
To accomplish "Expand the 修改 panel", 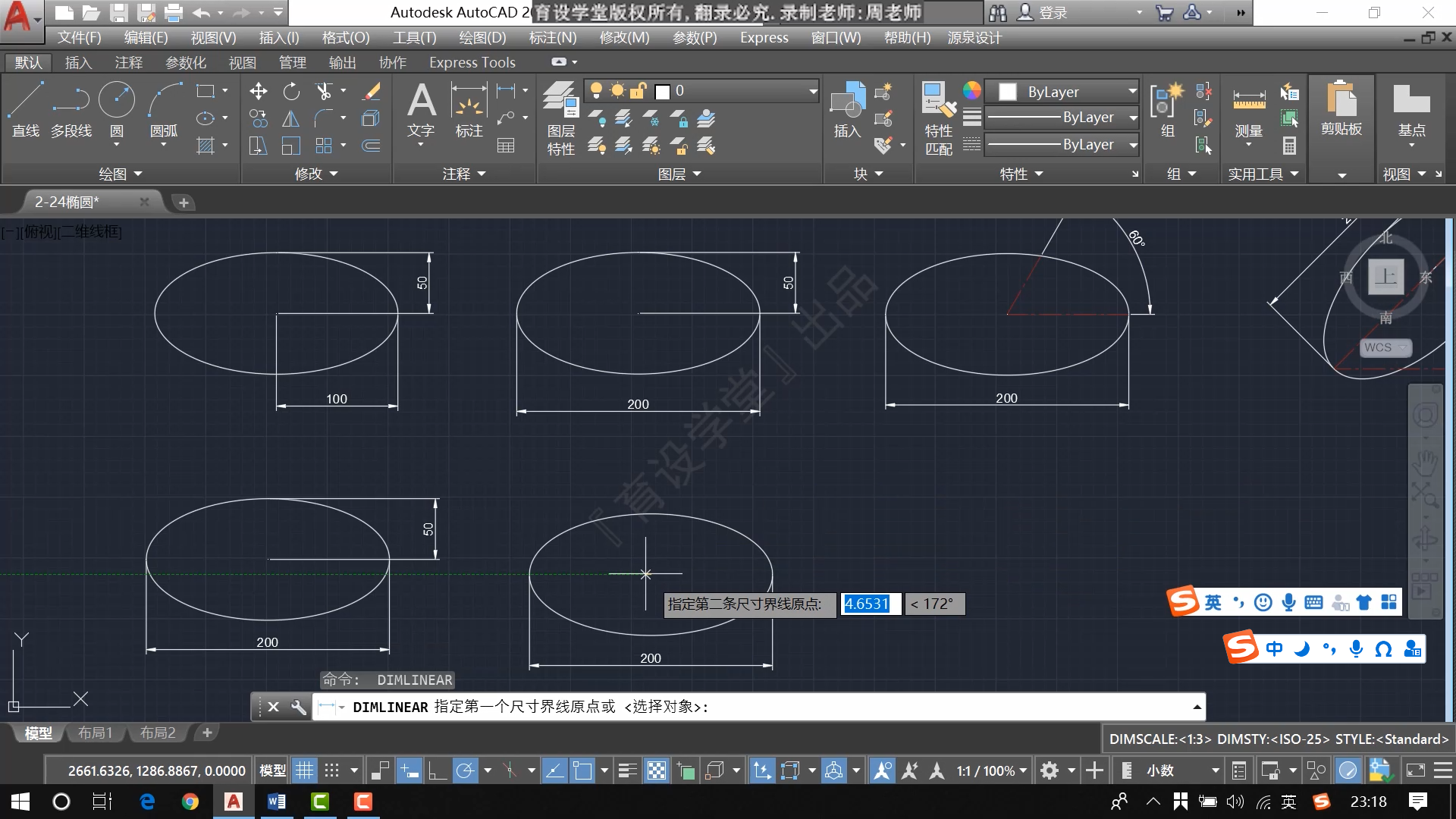I will (315, 174).
